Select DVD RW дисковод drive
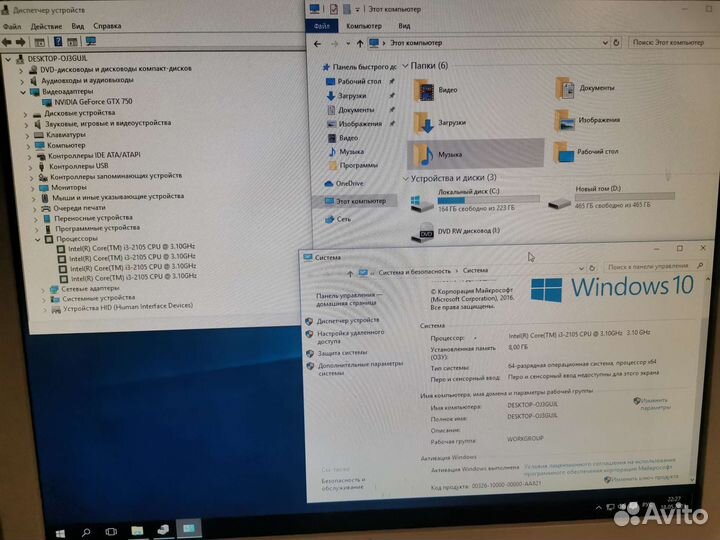Viewport: 720px width, 540px height. point(456,232)
